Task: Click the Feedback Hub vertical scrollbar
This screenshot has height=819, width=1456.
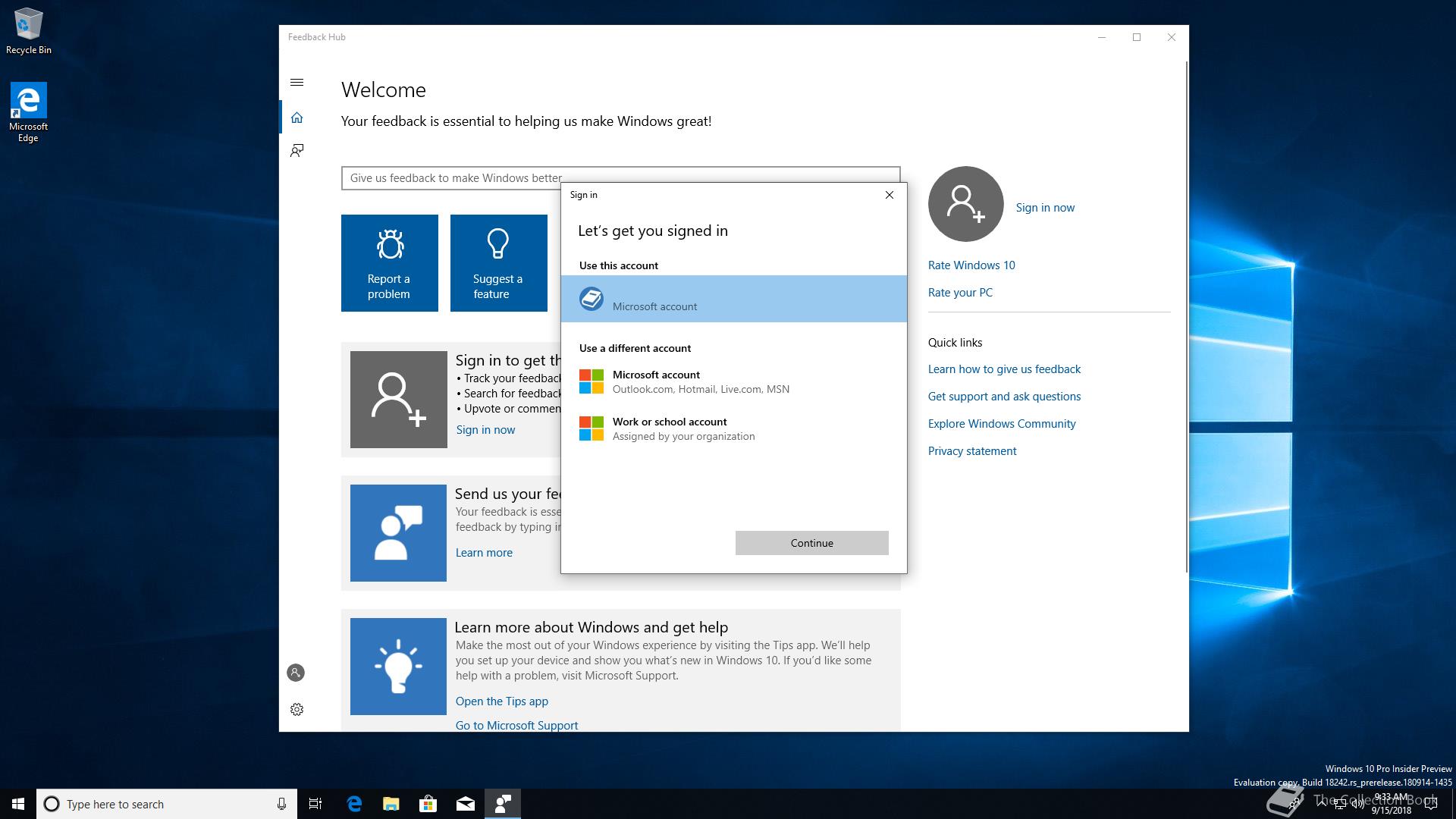Action: coord(1186,318)
